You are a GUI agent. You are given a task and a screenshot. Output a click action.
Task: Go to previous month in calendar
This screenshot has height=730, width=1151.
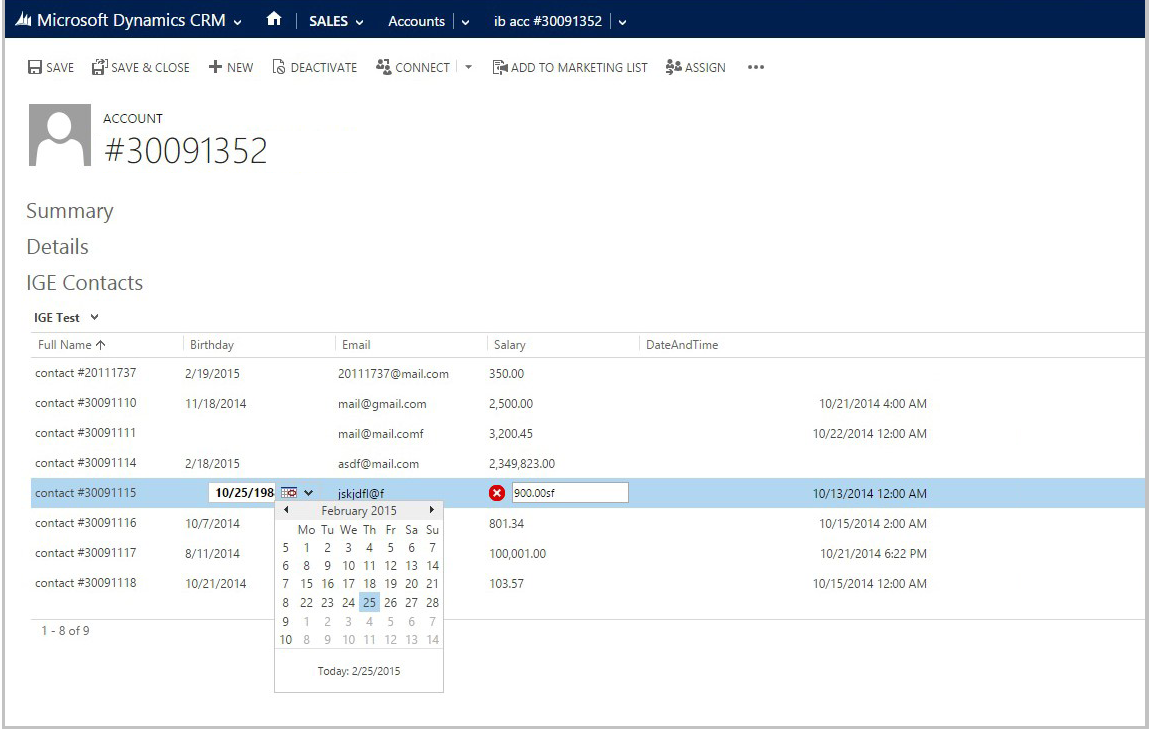pyautogui.click(x=286, y=510)
